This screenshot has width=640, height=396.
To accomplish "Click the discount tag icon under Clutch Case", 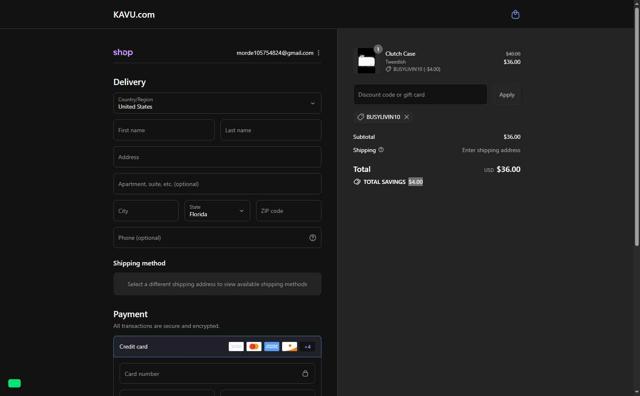I will tap(388, 69).
